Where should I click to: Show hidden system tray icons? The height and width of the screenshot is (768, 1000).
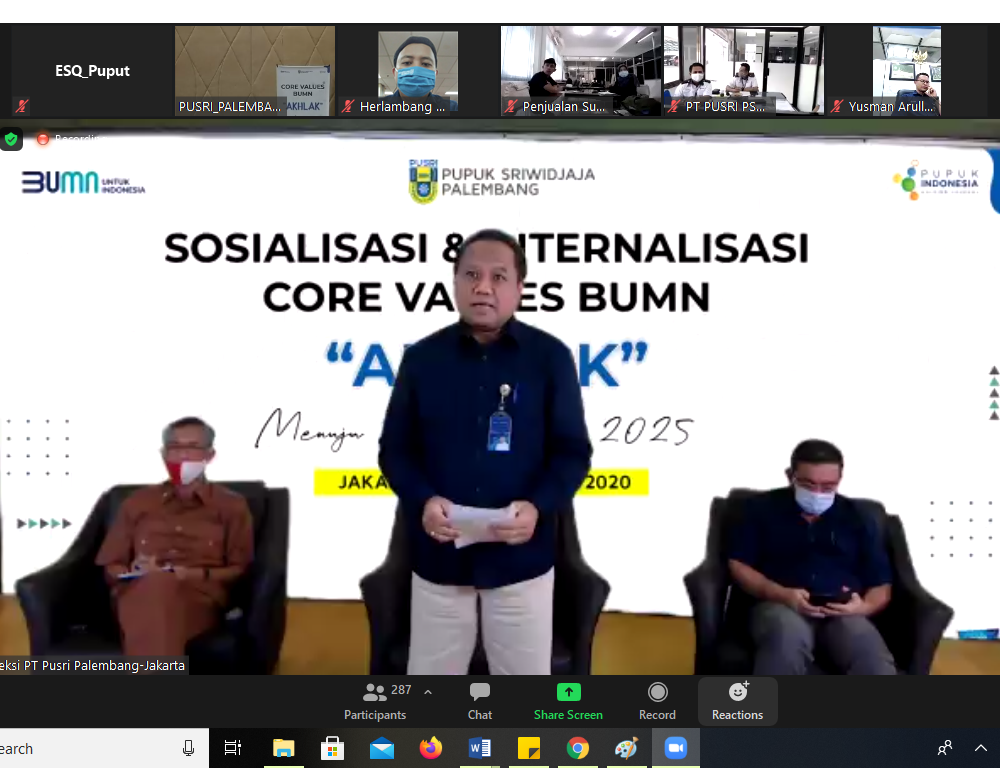[x=980, y=748]
